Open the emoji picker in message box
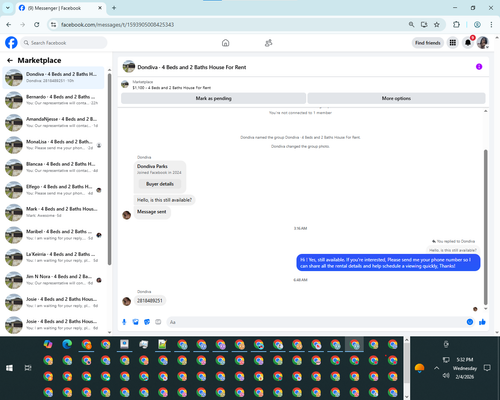This screenshot has height=400, width=500. pyautogui.click(x=470, y=322)
